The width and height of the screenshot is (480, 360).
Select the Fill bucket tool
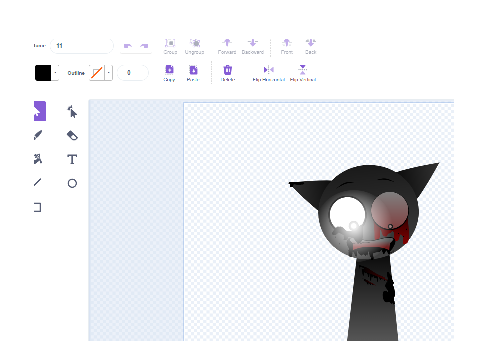(38, 159)
